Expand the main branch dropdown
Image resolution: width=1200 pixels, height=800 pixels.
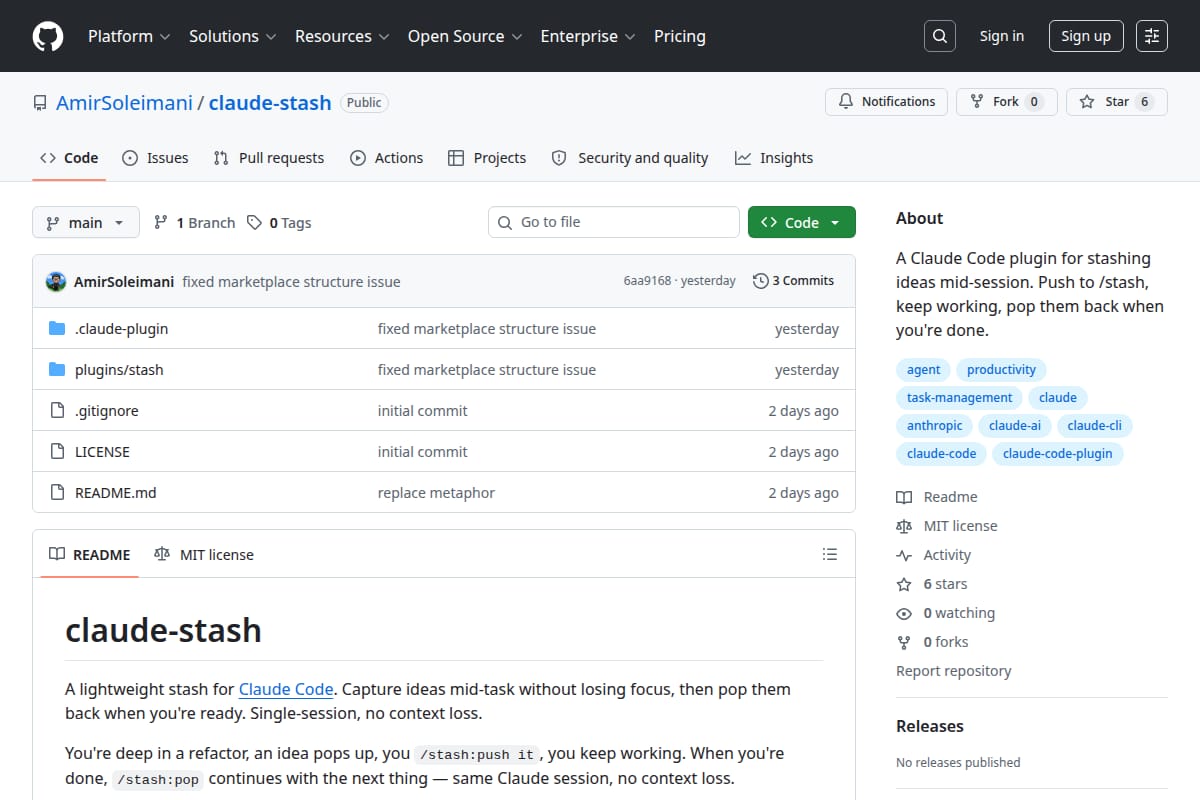coord(85,222)
